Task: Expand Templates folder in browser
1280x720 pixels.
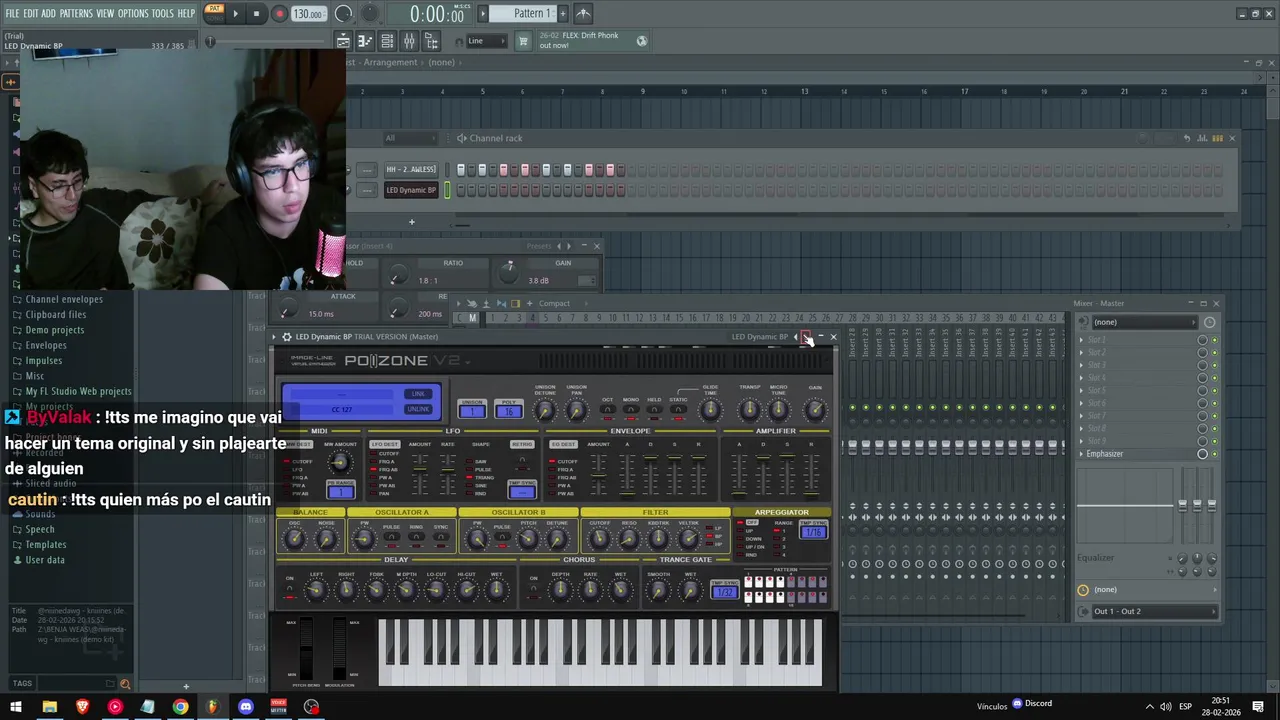Action: coord(46,545)
